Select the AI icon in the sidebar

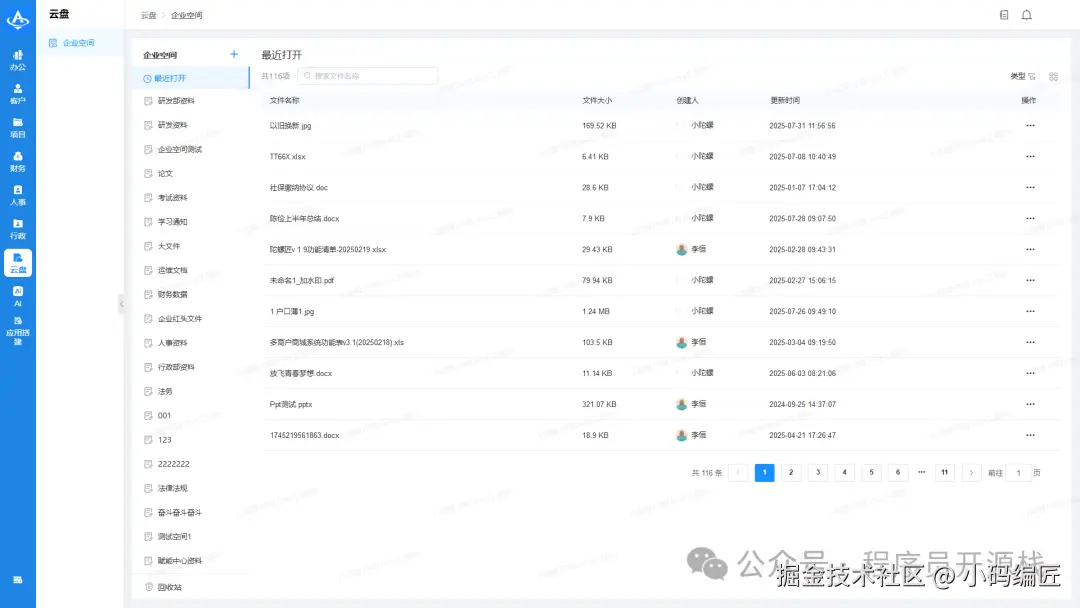[18, 298]
